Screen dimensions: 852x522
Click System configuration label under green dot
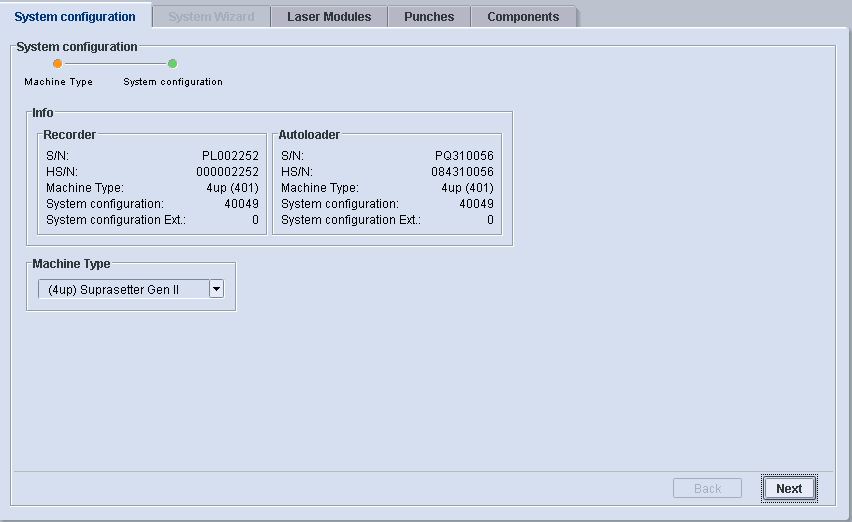(173, 82)
